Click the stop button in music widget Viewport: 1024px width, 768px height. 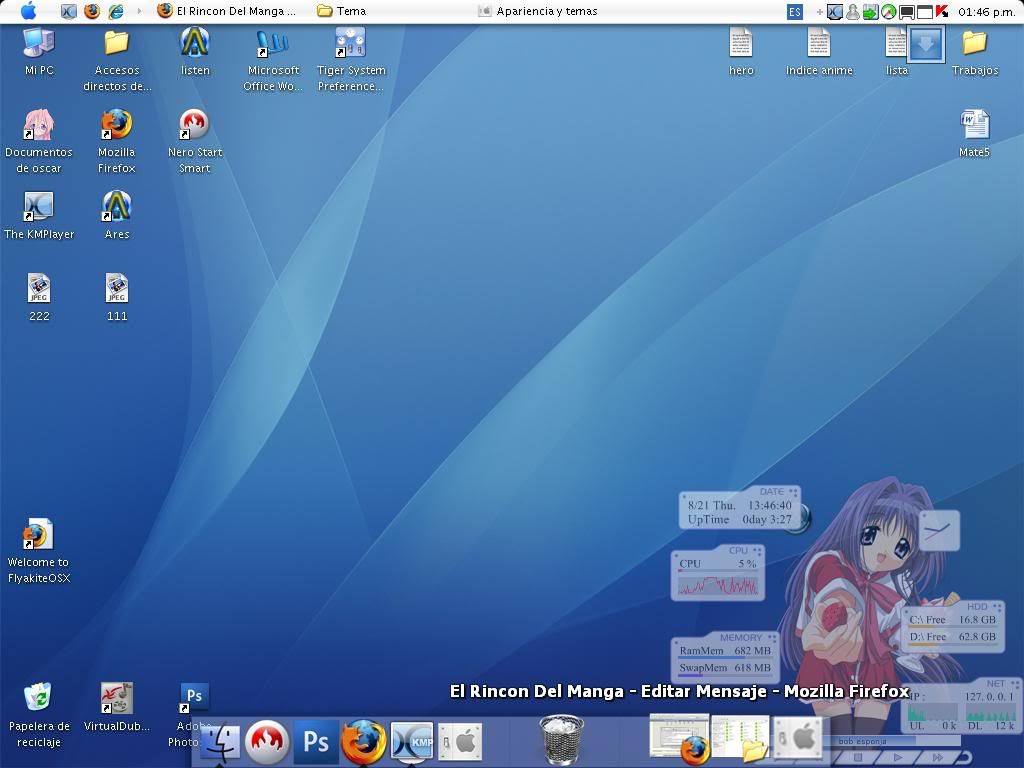click(859, 757)
